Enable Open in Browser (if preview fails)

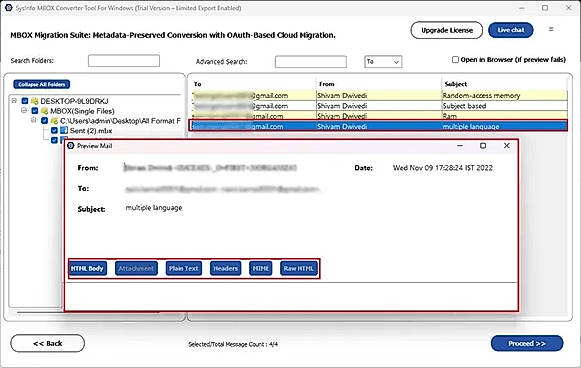[455, 60]
